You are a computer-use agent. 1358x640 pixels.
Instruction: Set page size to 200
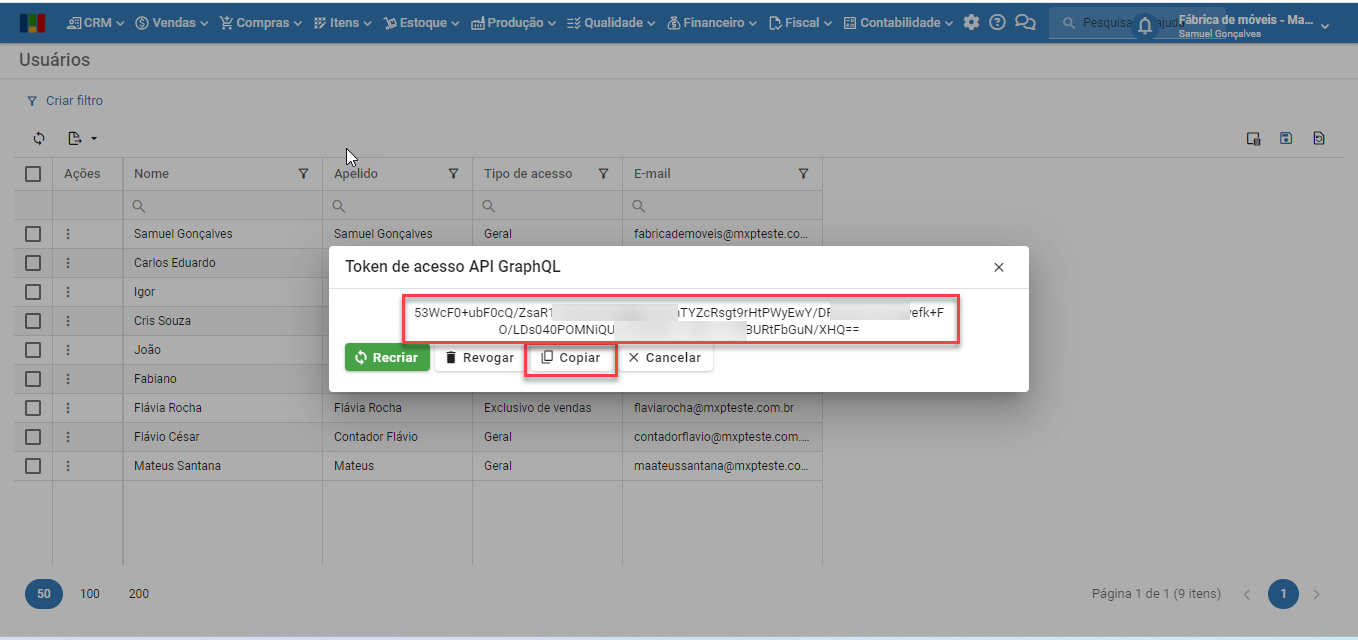click(139, 594)
